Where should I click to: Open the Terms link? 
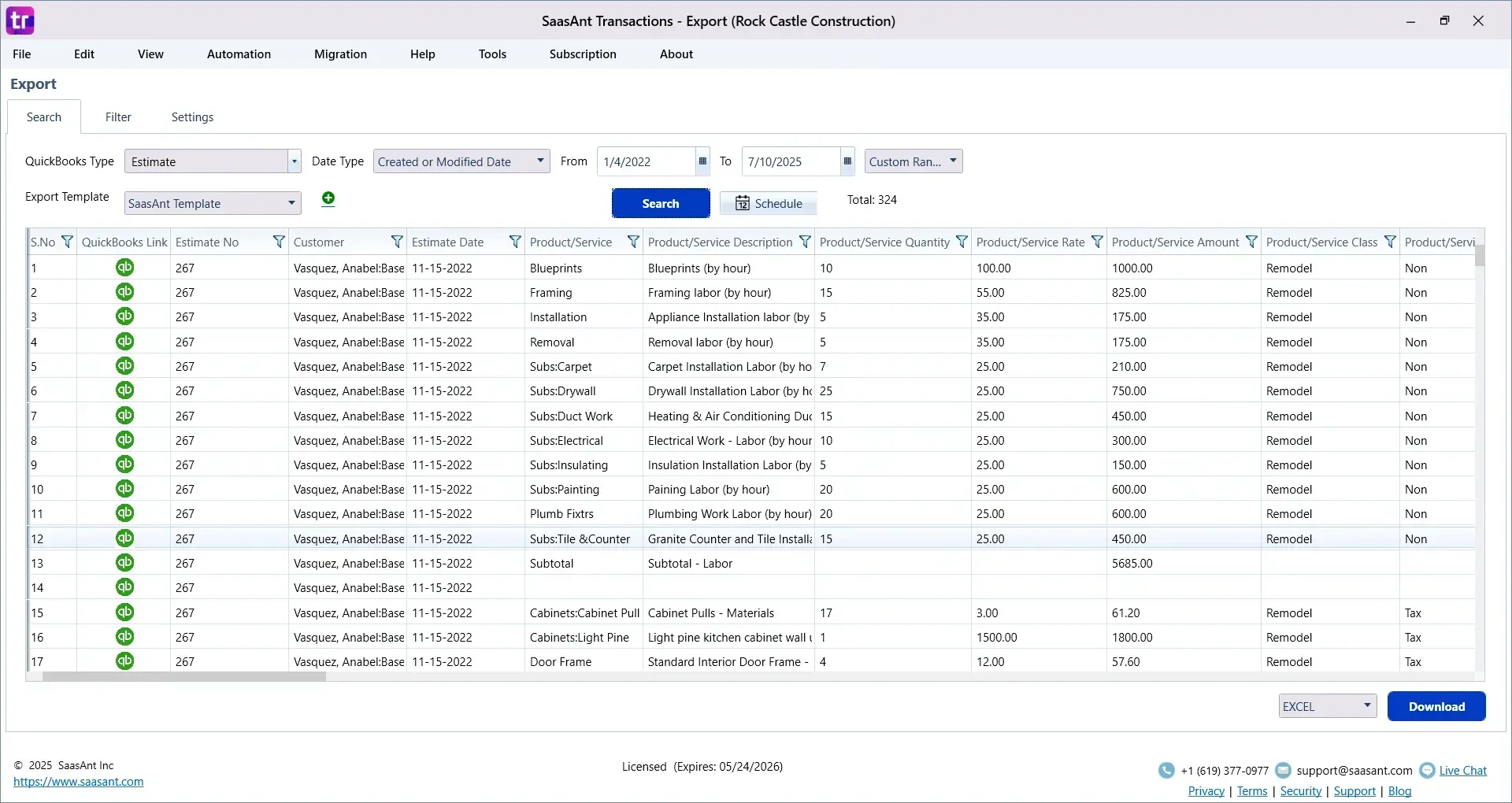click(x=1252, y=791)
